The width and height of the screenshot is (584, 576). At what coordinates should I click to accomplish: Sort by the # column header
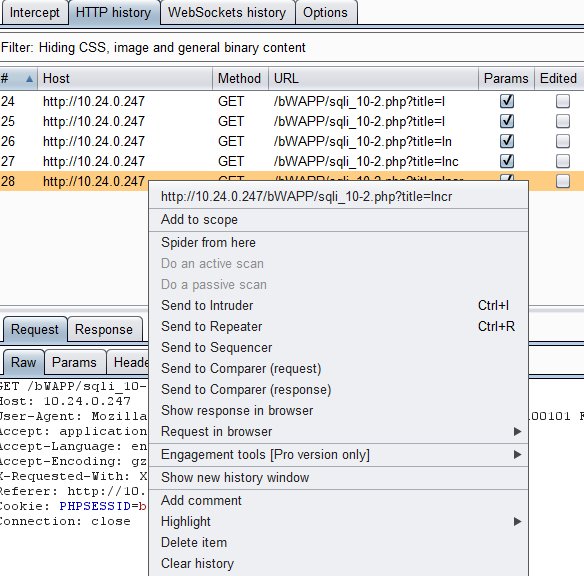[18, 79]
